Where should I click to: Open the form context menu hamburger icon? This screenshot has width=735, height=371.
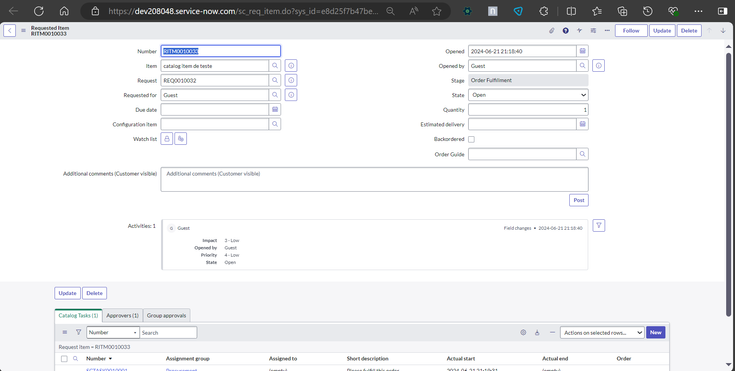pos(23,30)
